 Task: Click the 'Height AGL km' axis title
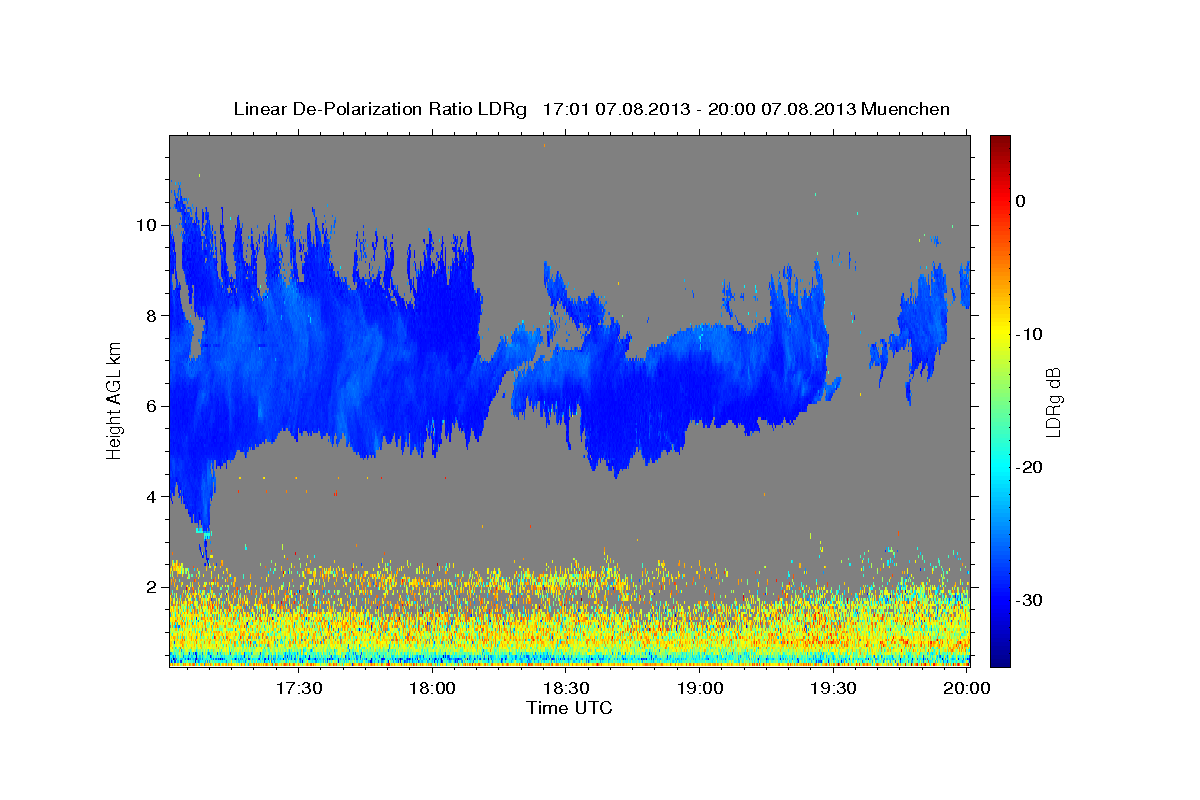tap(114, 401)
